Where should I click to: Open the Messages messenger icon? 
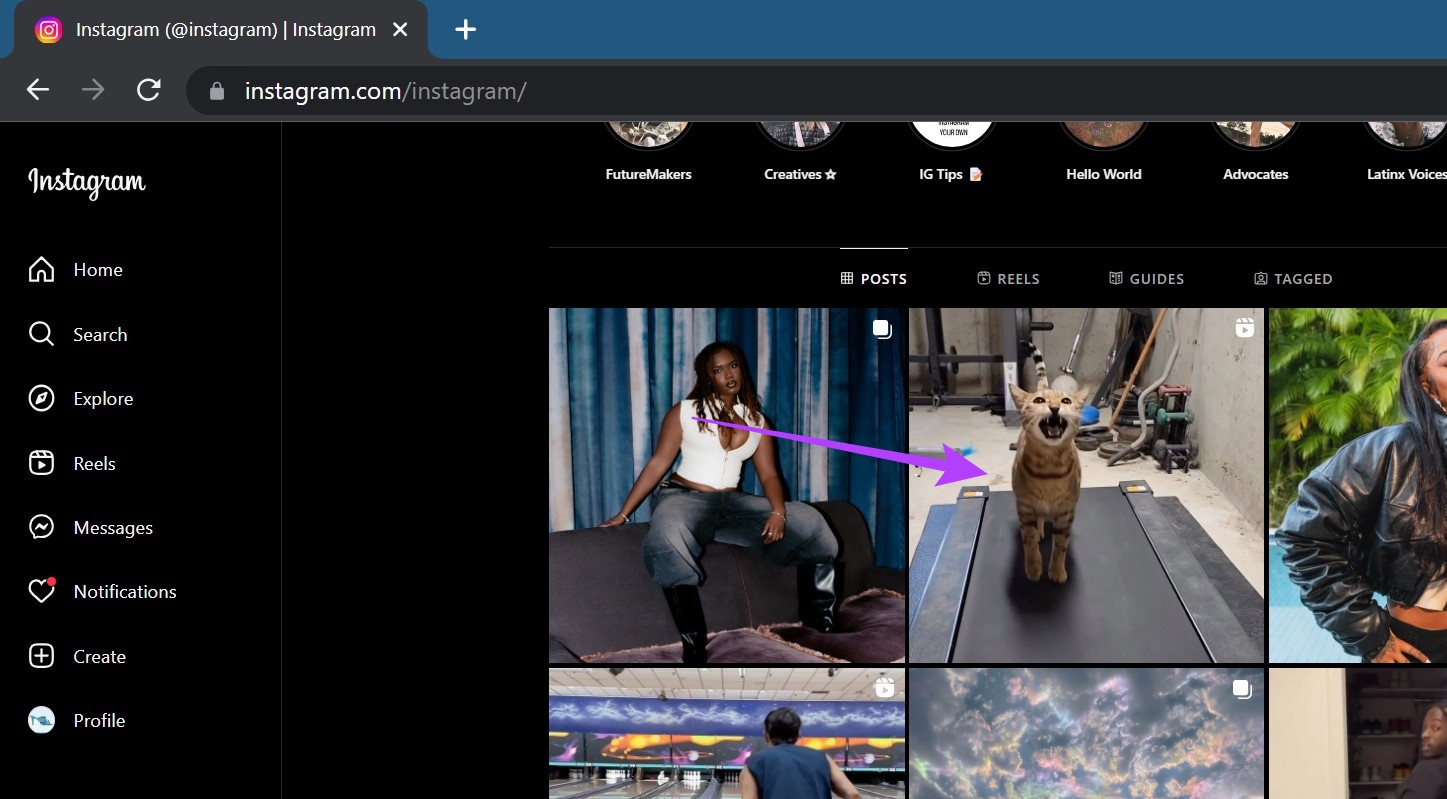[x=41, y=527]
